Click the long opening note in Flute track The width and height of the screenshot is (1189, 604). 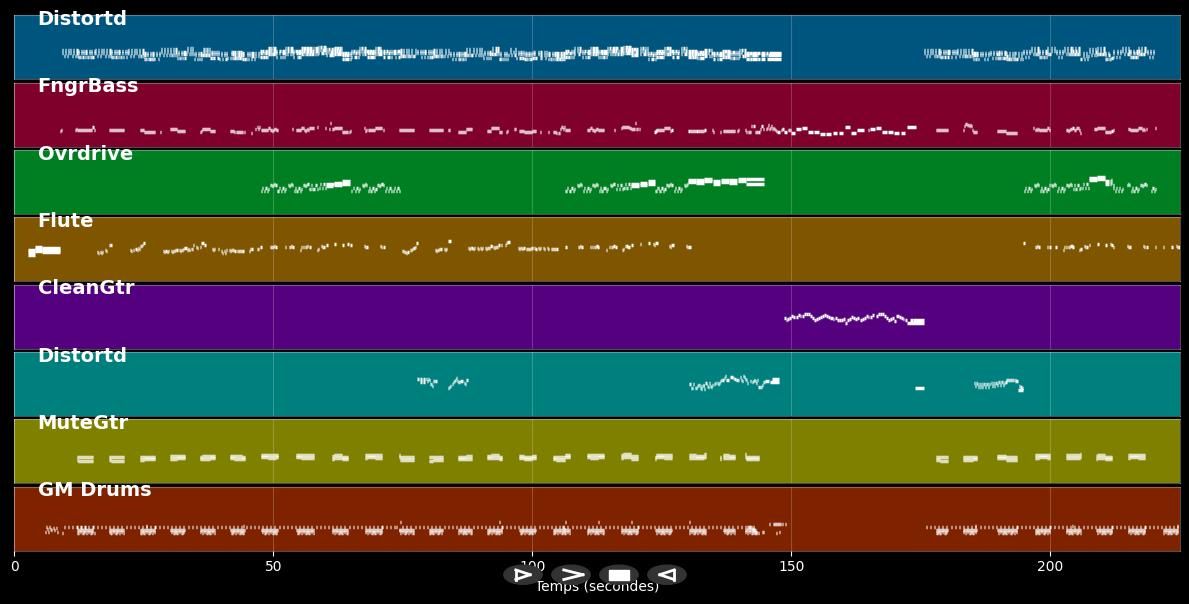46,250
